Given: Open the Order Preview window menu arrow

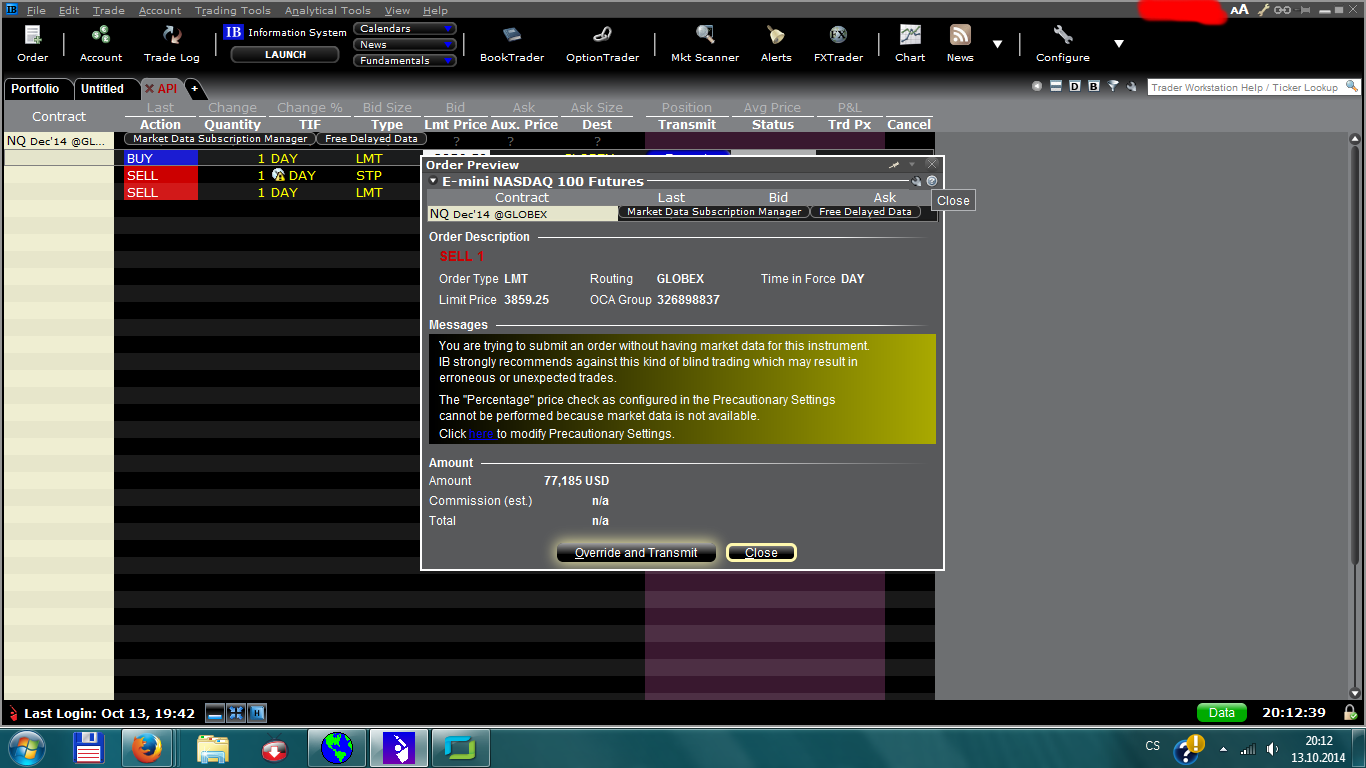Looking at the screenshot, I should click(x=912, y=164).
